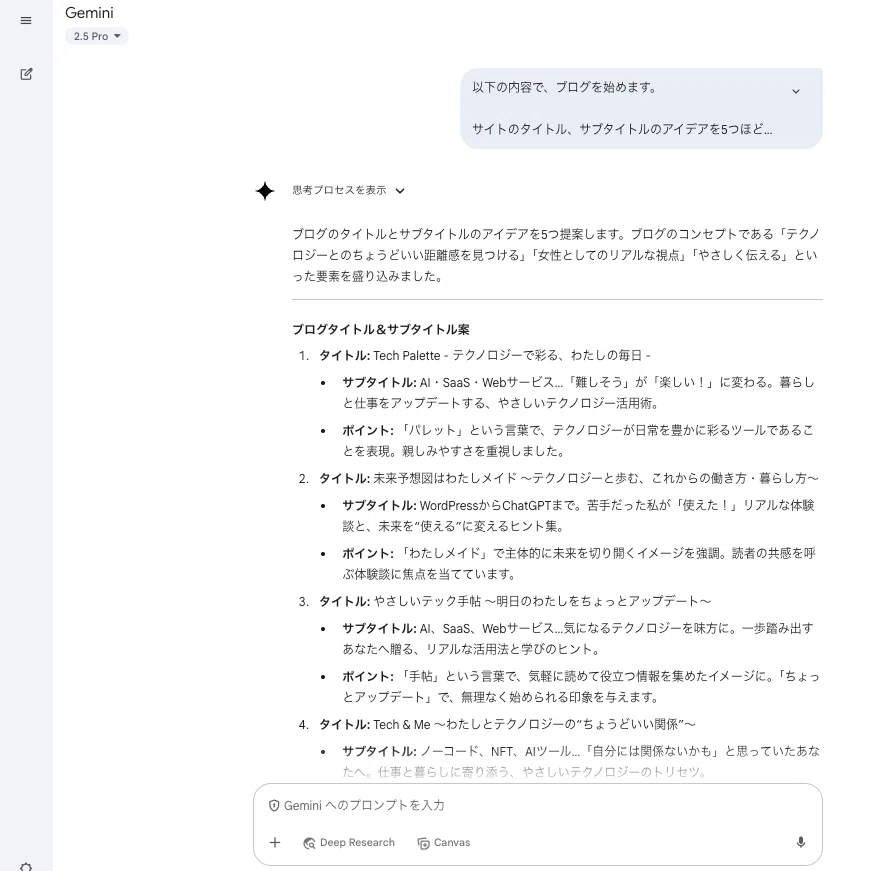Click the heading ブログタイトル＆サブタイトル案
The height and width of the screenshot is (871, 887).
coord(381,329)
